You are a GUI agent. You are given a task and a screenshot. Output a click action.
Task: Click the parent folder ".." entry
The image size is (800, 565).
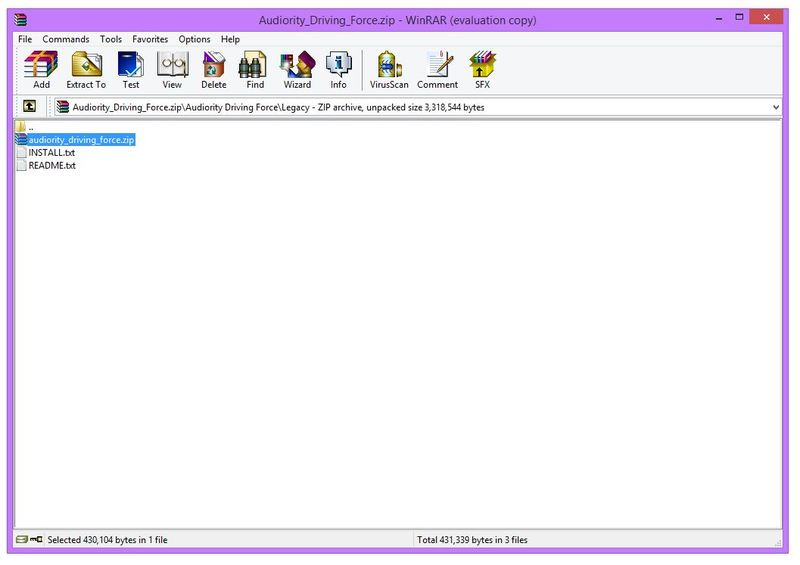click(x=30, y=128)
